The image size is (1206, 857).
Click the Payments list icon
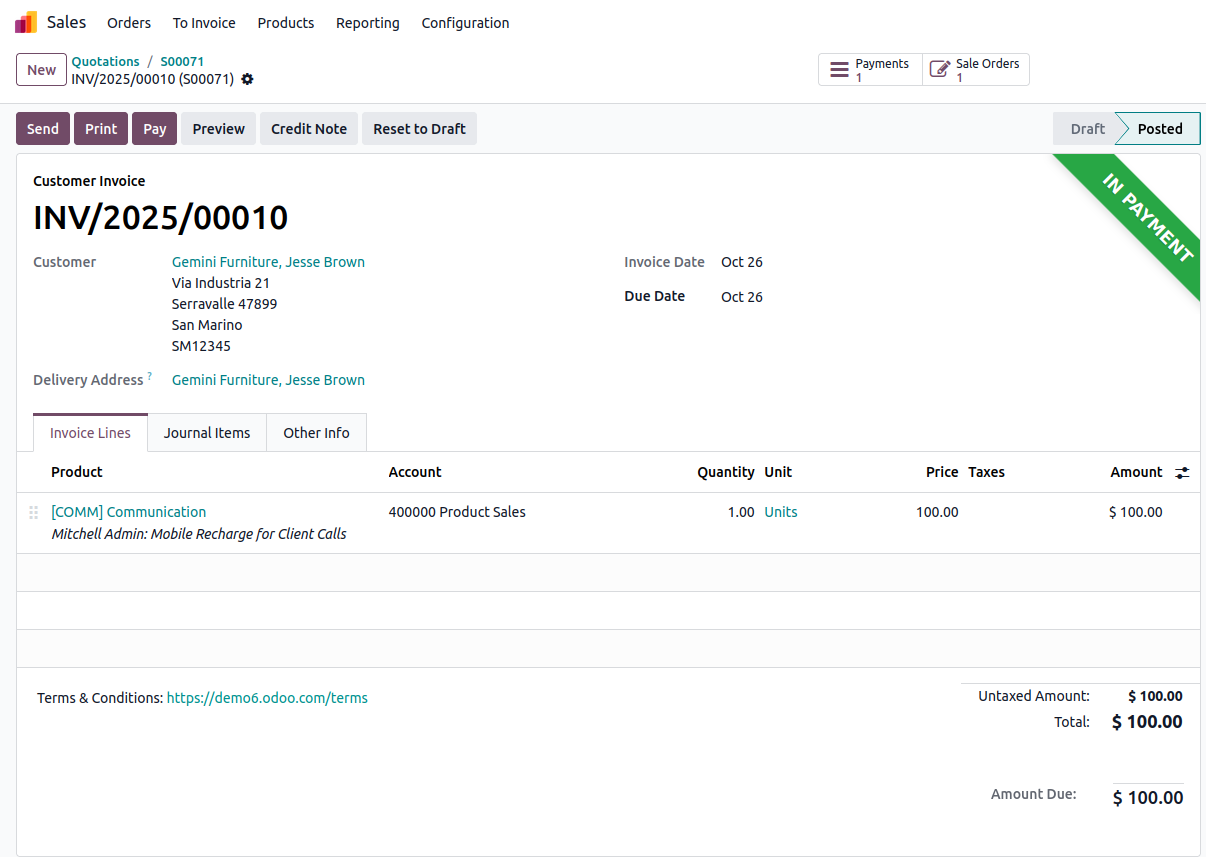tap(840, 70)
